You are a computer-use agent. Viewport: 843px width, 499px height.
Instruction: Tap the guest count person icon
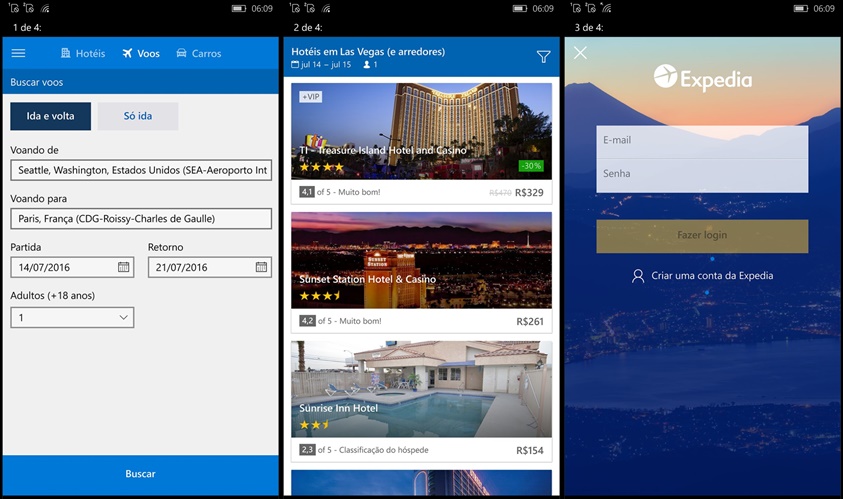pyautogui.click(x=367, y=65)
